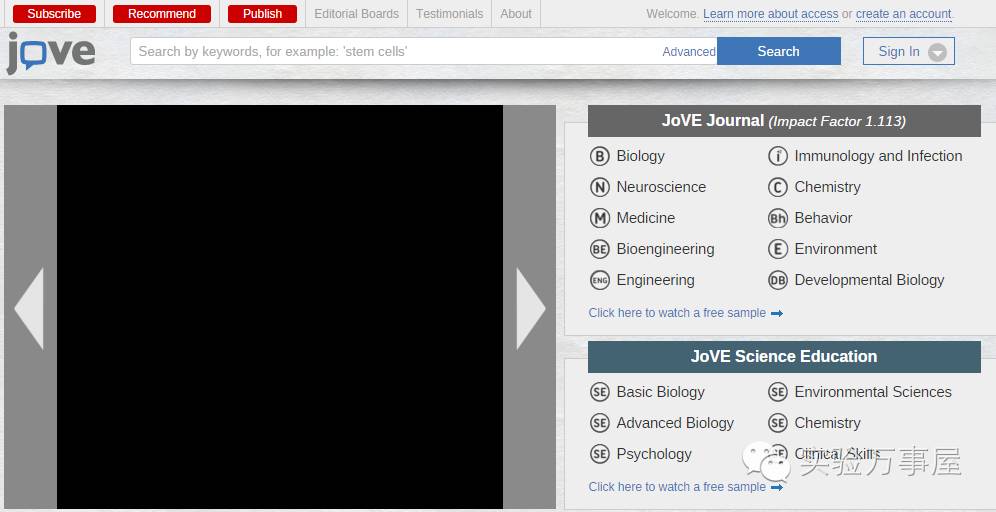Open the JoVE Journal header
The image size is (996, 512).
(x=784, y=121)
